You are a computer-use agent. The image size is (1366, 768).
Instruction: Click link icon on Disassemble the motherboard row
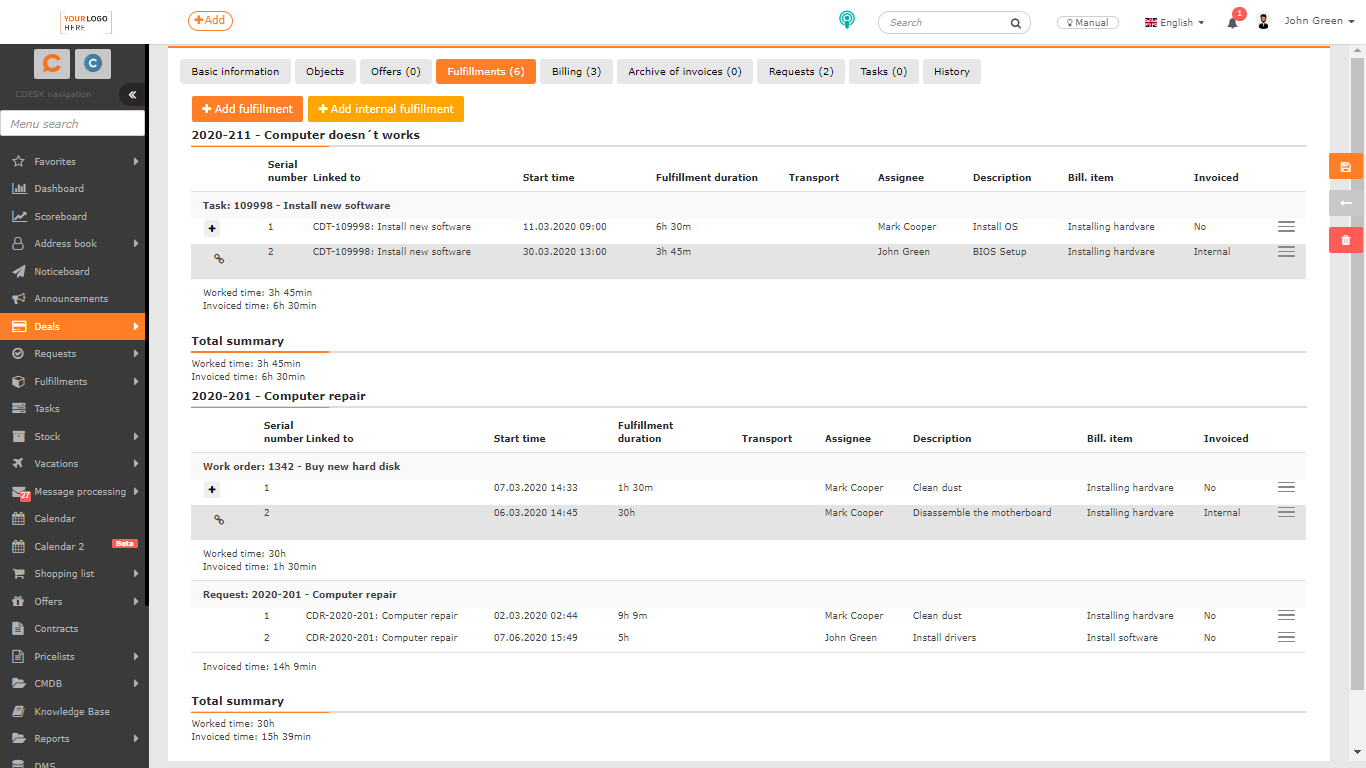pos(219,519)
